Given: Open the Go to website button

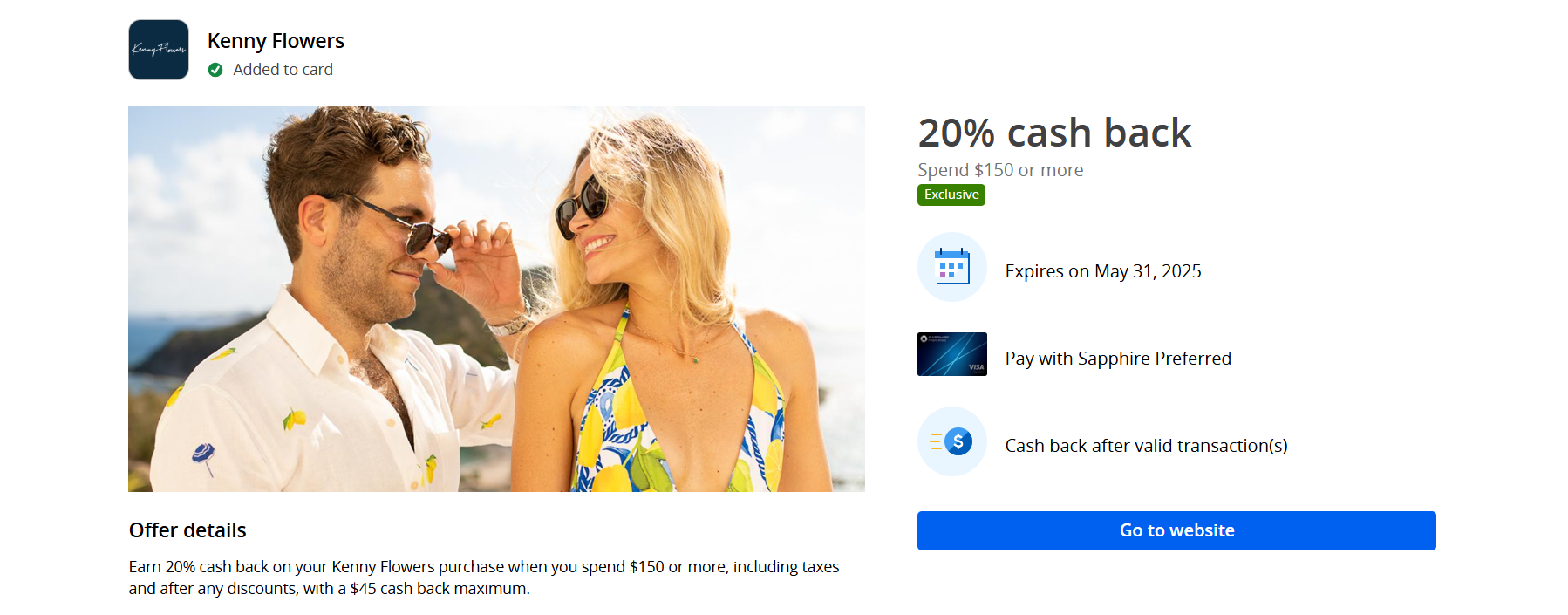Looking at the screenshot, I should (x=1176, y=530).
